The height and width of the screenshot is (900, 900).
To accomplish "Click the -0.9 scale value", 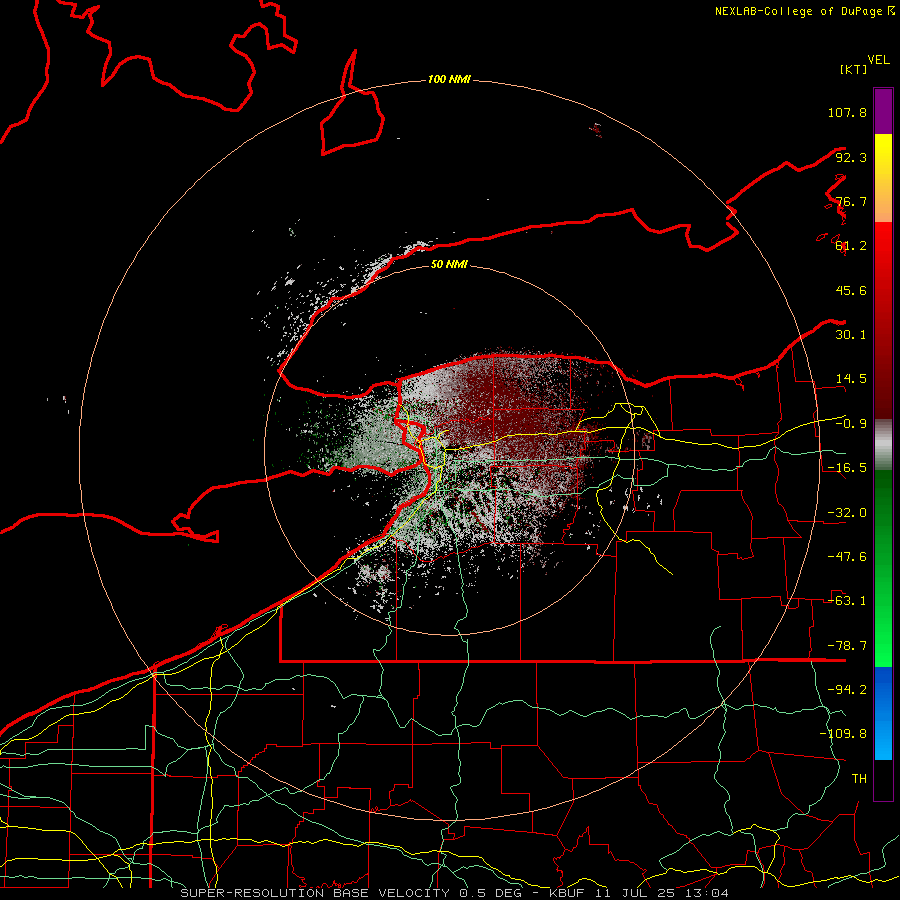I will pyautogui.click(x=851, y=424).
